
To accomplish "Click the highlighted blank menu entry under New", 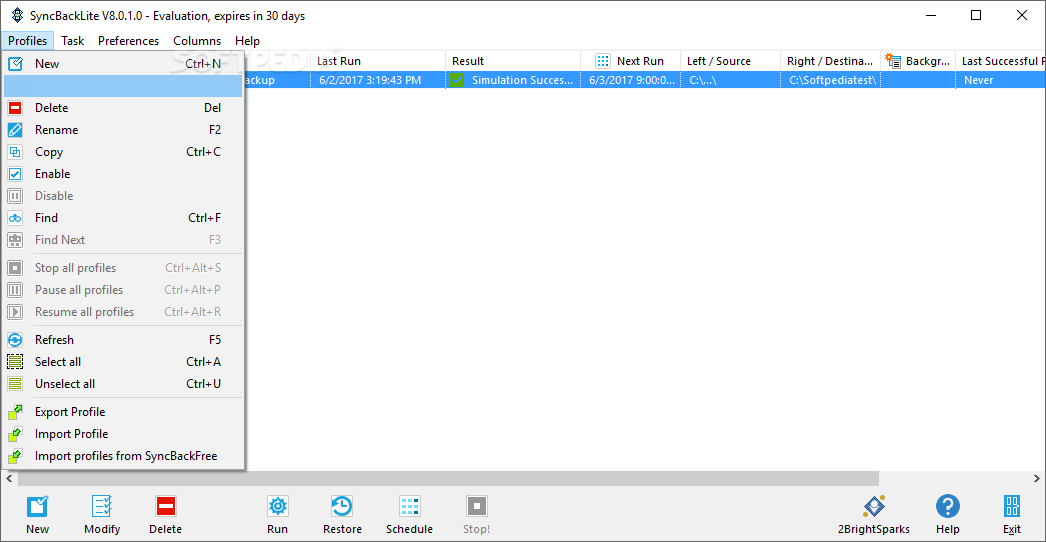I will tap(123, 86).
